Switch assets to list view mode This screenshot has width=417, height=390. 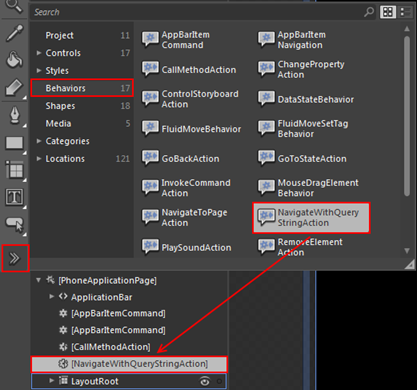tap(405, 12)
